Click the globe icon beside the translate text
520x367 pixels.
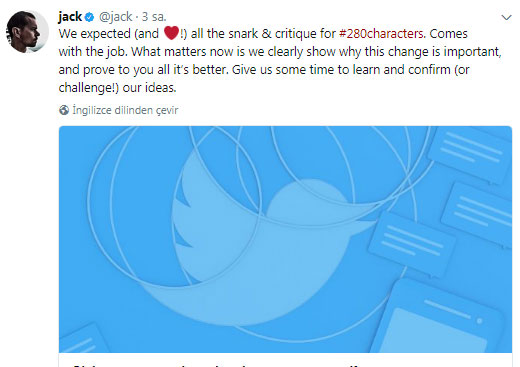[64, 110]
